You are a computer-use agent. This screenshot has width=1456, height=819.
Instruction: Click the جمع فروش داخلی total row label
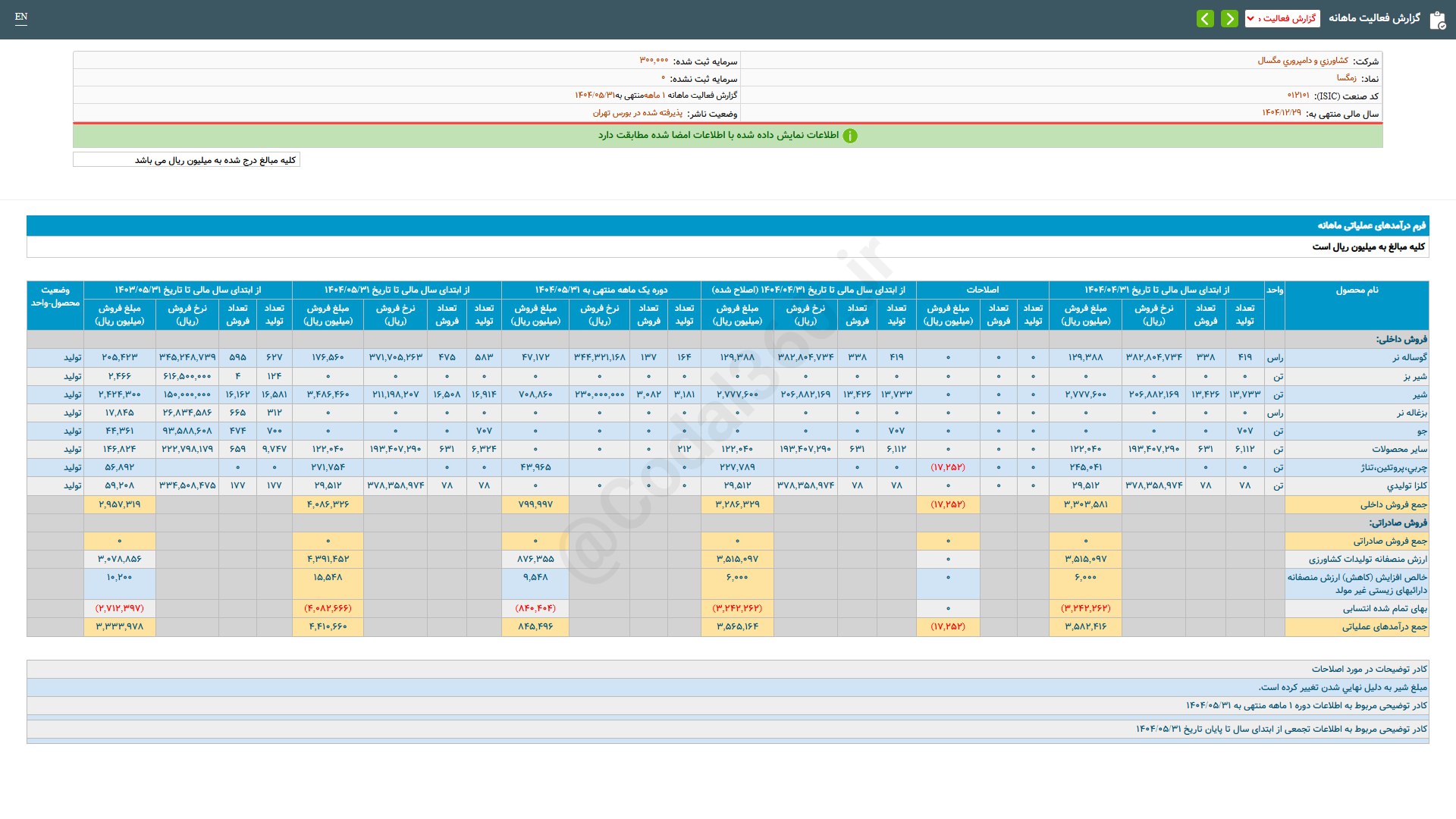(1393, 505)
